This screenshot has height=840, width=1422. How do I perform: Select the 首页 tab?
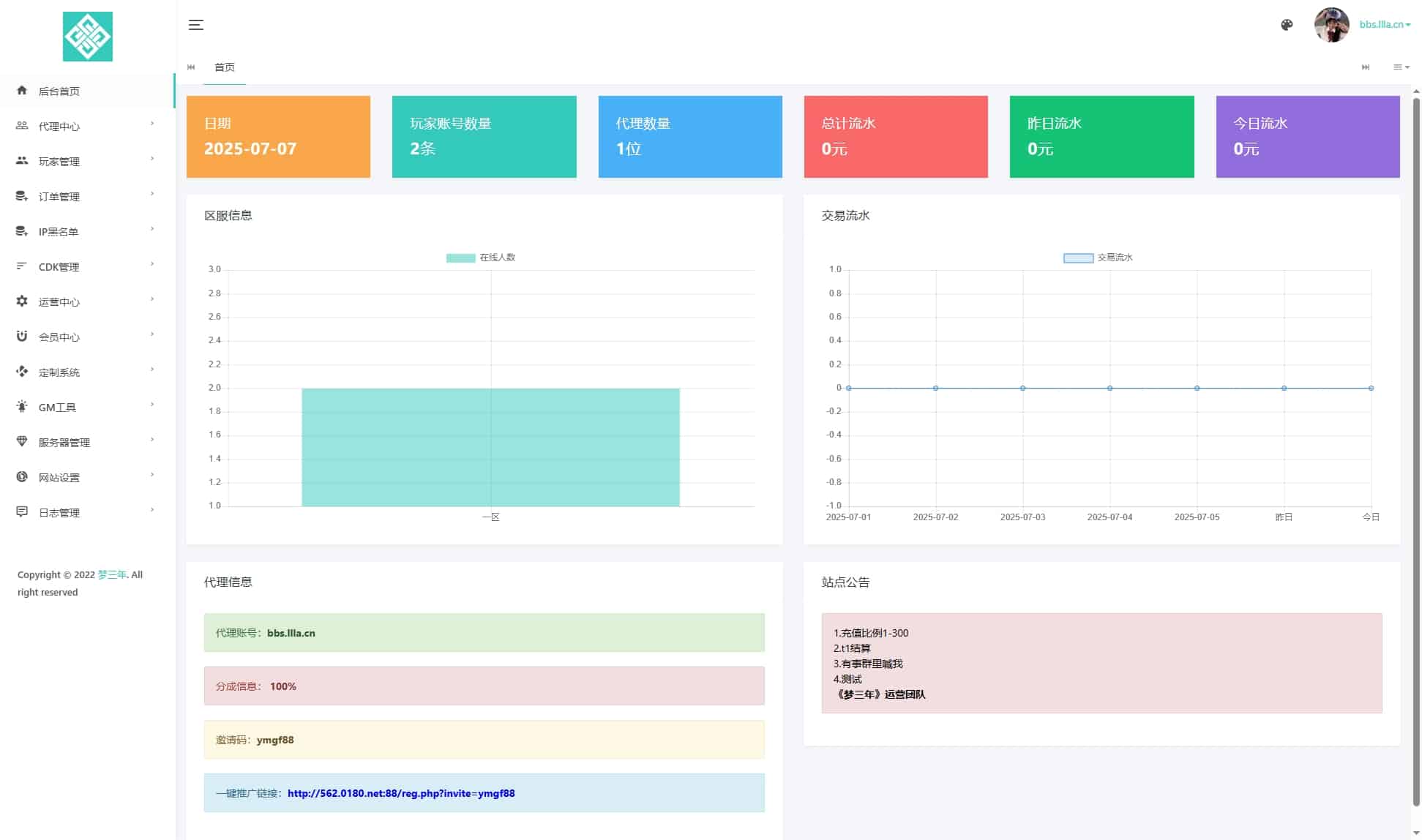(224, 67)
